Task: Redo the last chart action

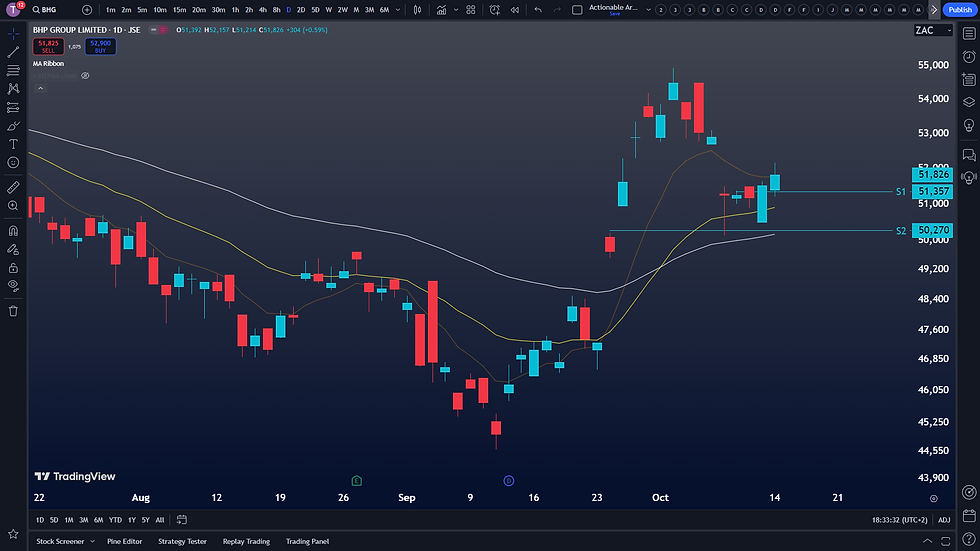Action: tap(557, 10)
